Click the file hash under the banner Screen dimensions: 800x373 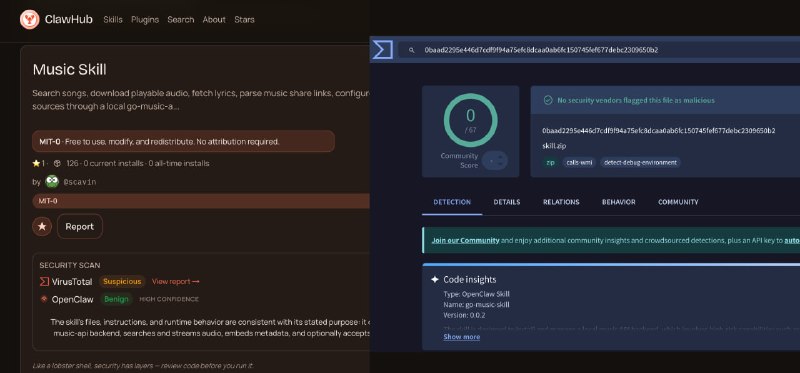pos(659,131)
